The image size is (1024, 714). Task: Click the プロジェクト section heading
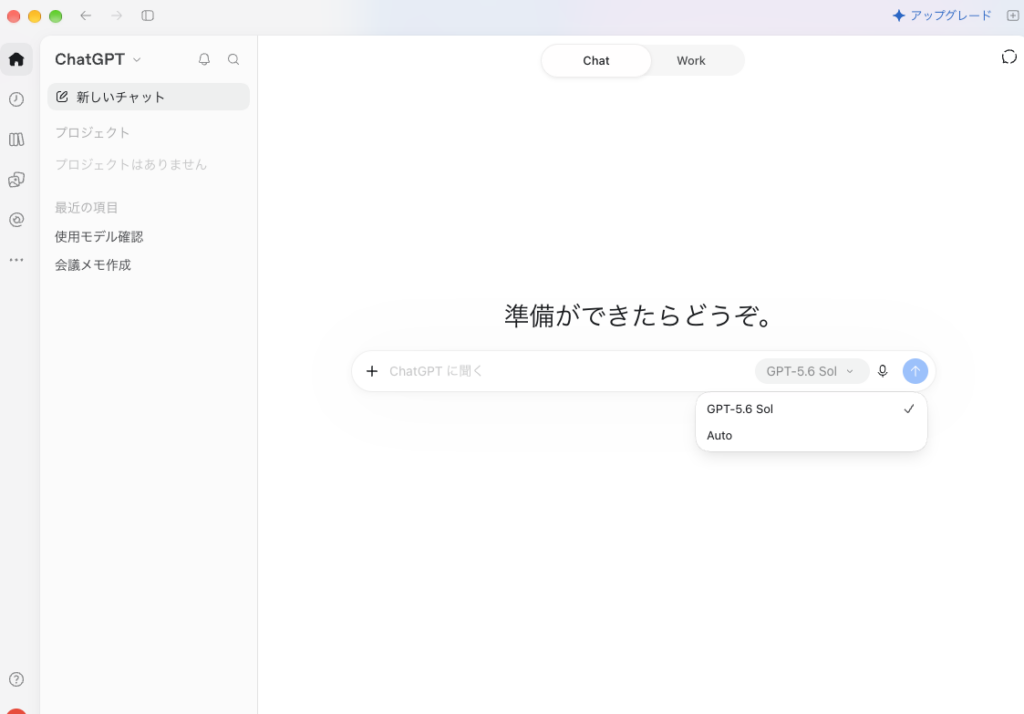[92, 133]
